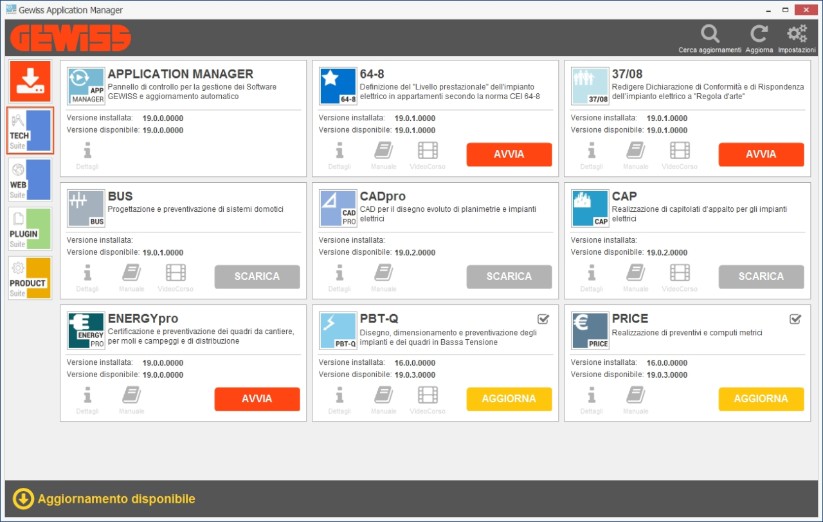Open the VideoCorso for PBT-Q

(x=427, y=400)
